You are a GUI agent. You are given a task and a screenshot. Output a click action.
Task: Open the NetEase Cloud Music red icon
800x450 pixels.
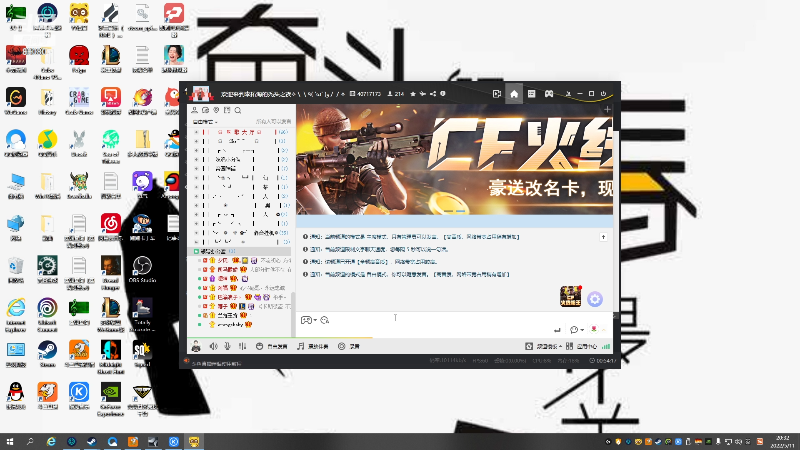pos(111,227)
